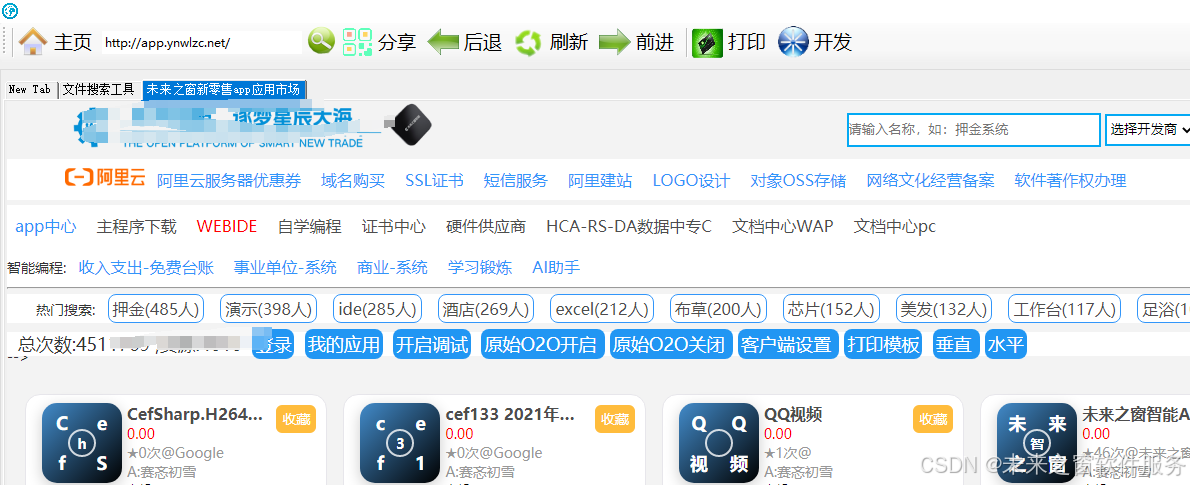Image resolution: width=1190 pixels, height=485 pixels.
Task: Select hot search tag 演示(398人)
Action: click(x=268, y=309)
